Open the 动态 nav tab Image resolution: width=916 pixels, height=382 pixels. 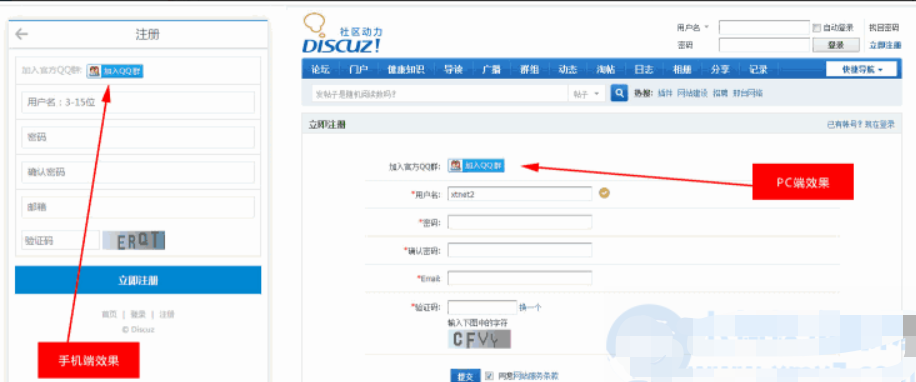(567, 70)
